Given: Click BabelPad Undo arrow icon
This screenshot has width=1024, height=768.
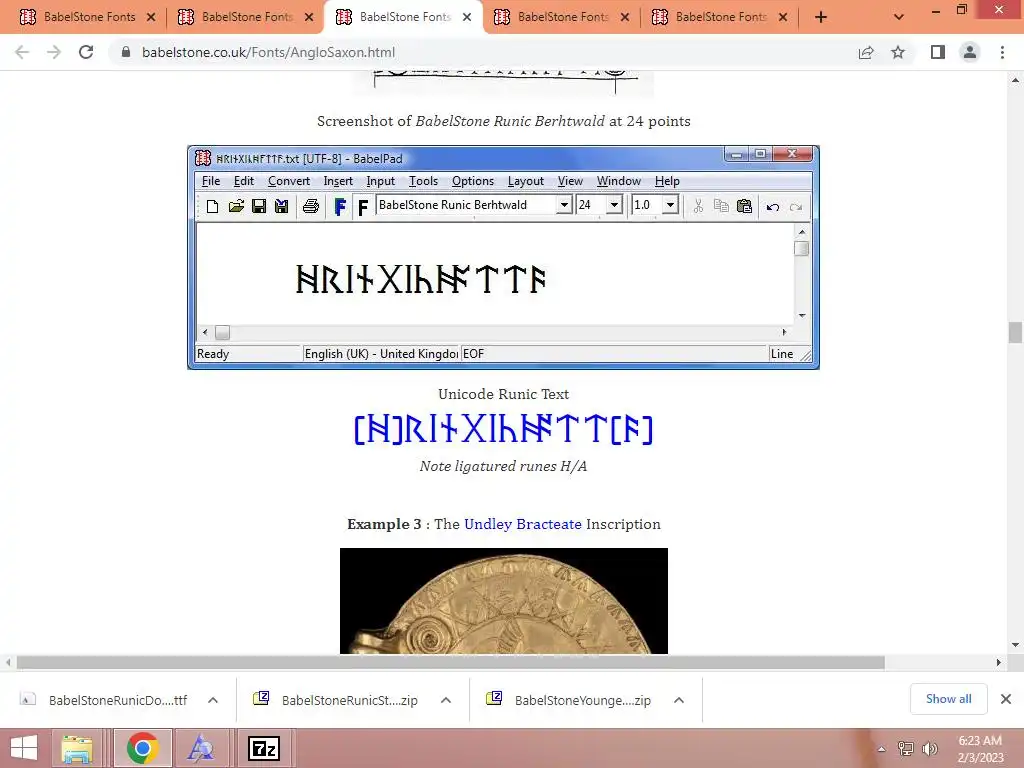Looking at the screenshot, I should click(773, 207).
